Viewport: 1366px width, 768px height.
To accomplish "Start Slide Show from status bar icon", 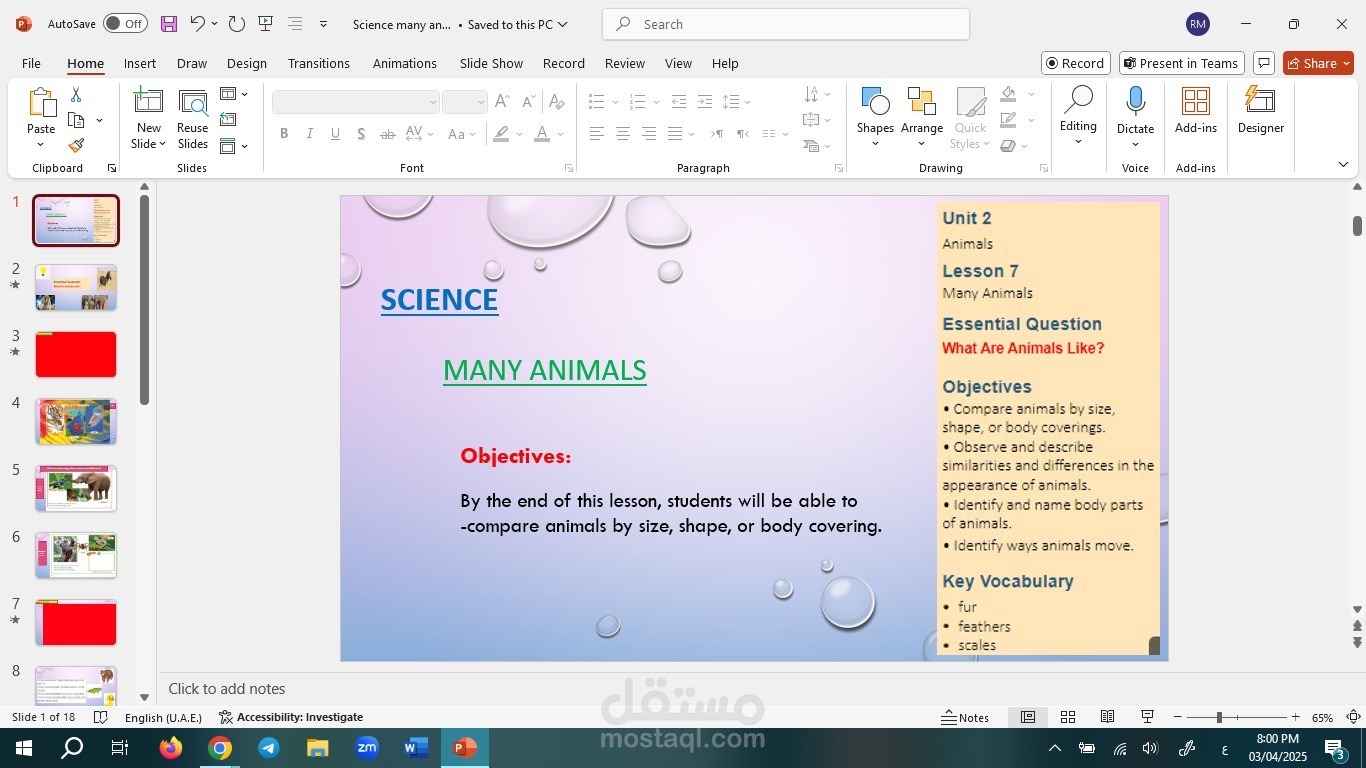I will click(1148, 717).
